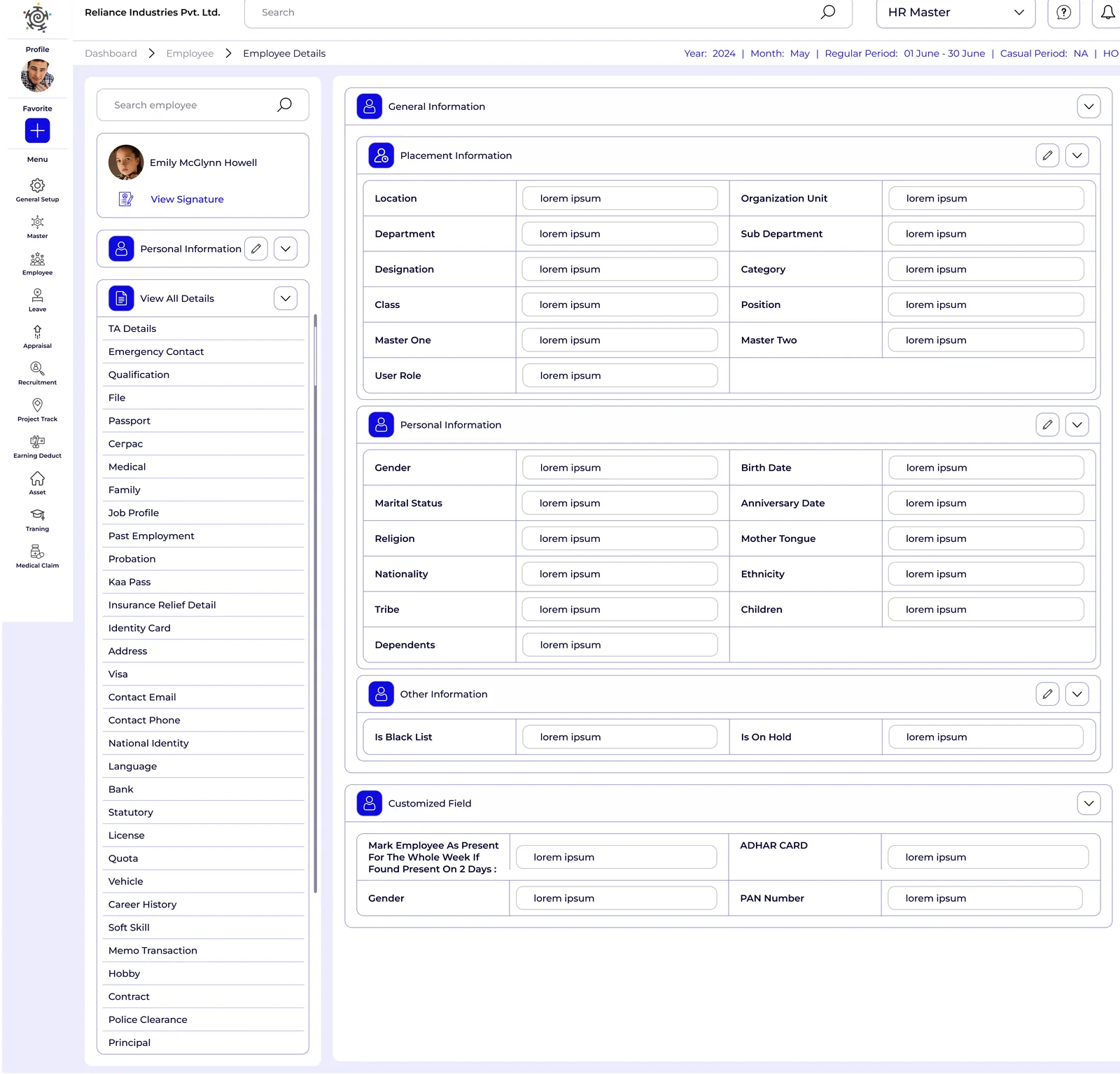Collapse the Customized Field section

pyautogui.click(x=1088, y=803)
